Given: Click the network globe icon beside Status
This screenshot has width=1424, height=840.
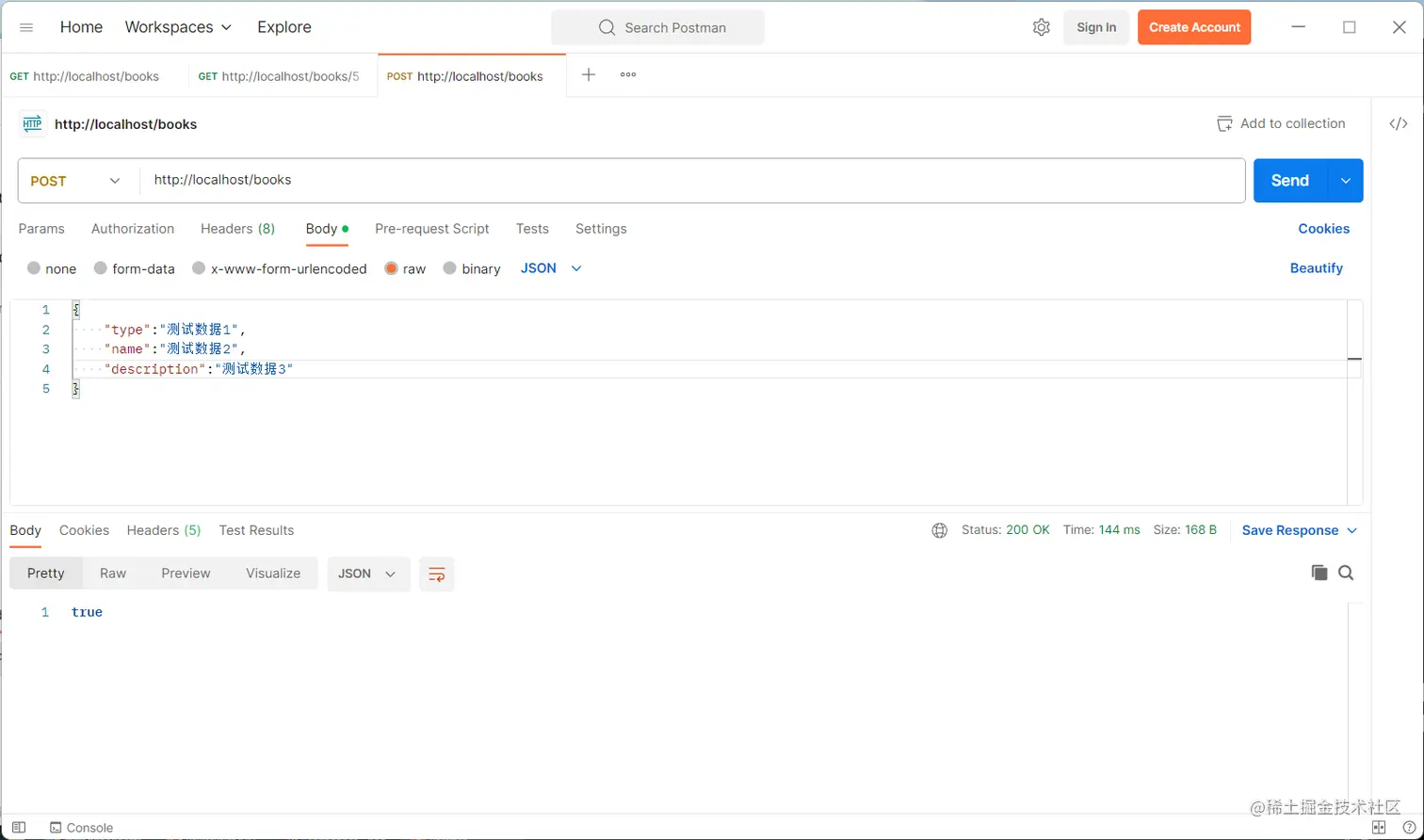Looking at the screenshot, I should pyautogui.click(x=939, y=530).
